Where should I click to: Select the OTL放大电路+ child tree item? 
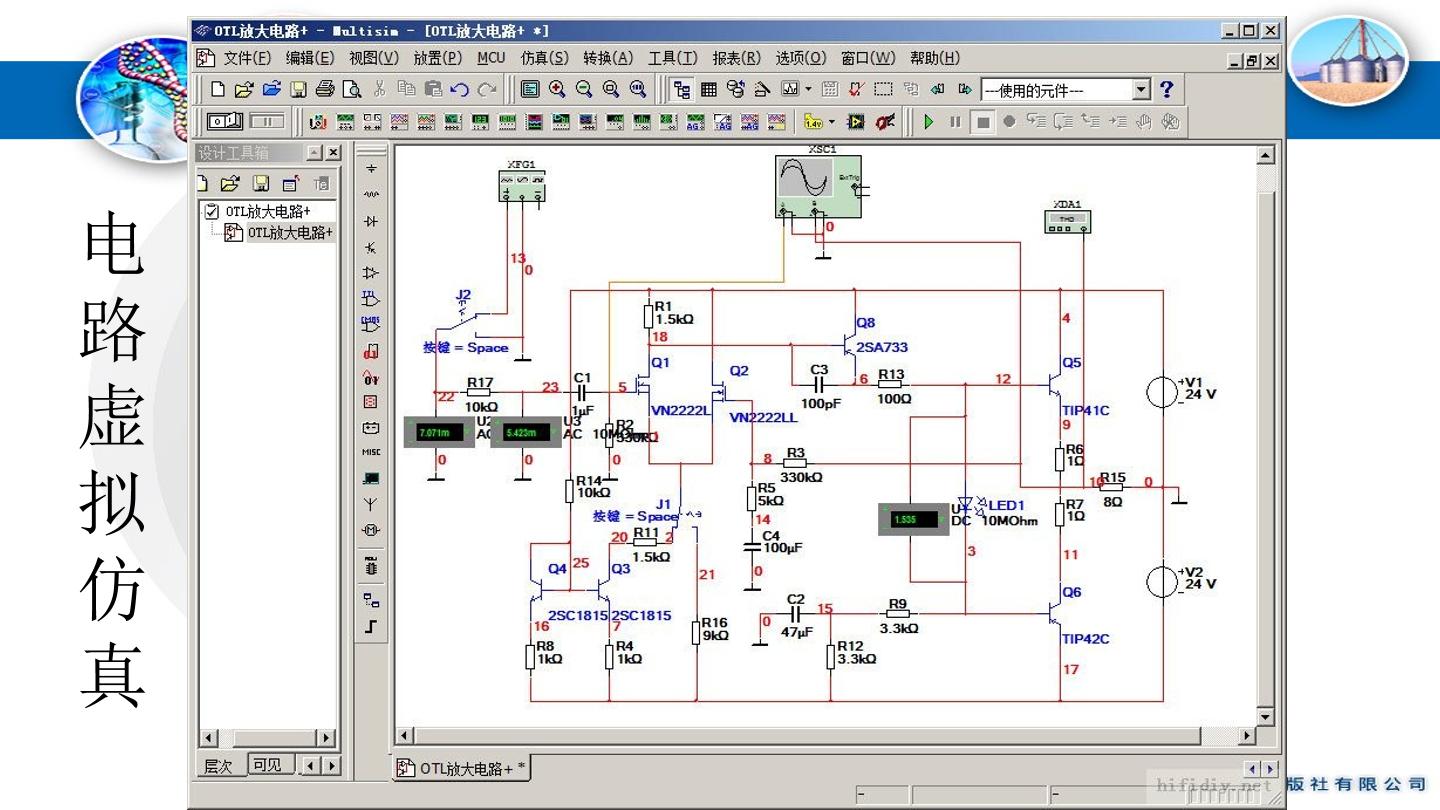click(x=290, y=232)
